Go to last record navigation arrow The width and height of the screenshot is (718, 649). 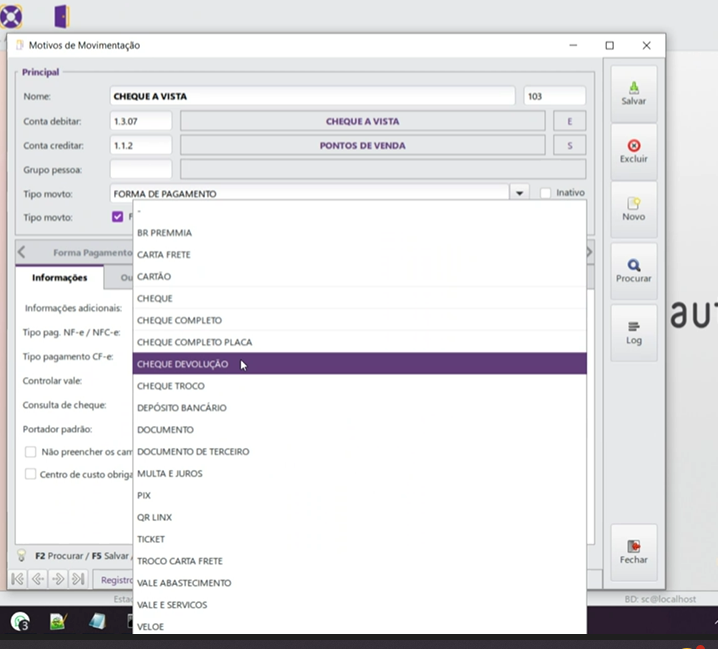78,579
